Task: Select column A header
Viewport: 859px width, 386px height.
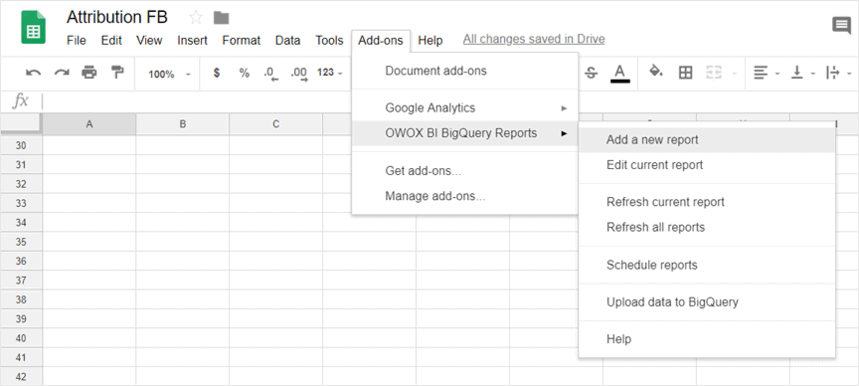Action: coord(89,124)
